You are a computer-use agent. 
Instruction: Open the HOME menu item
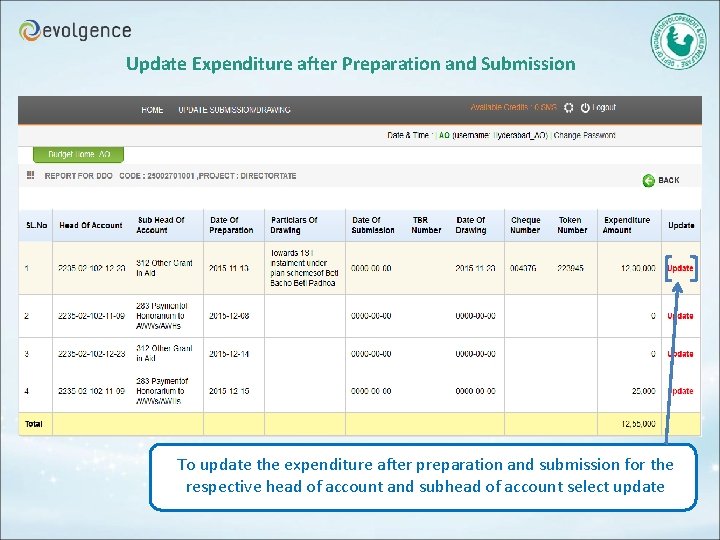(x=152, y=110)
